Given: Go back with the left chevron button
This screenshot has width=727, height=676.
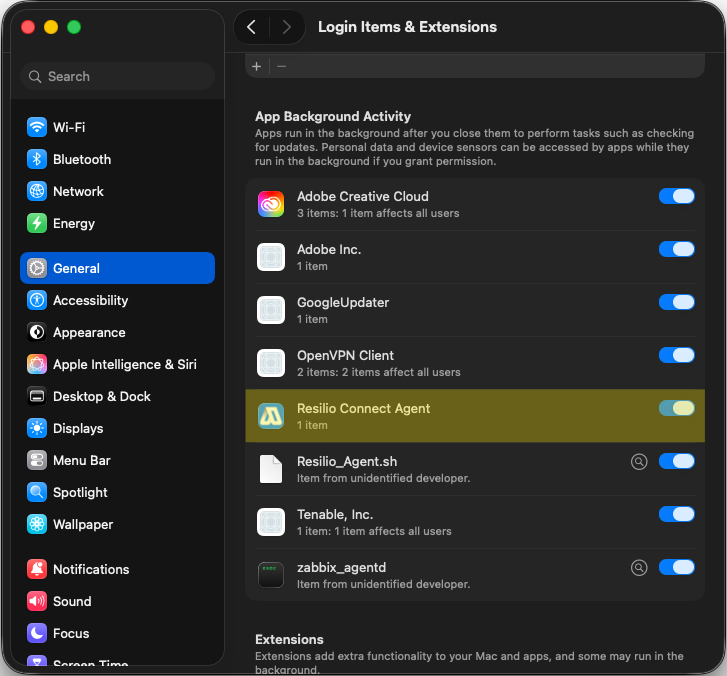Looking at the screenshot, I should [252, 27].
